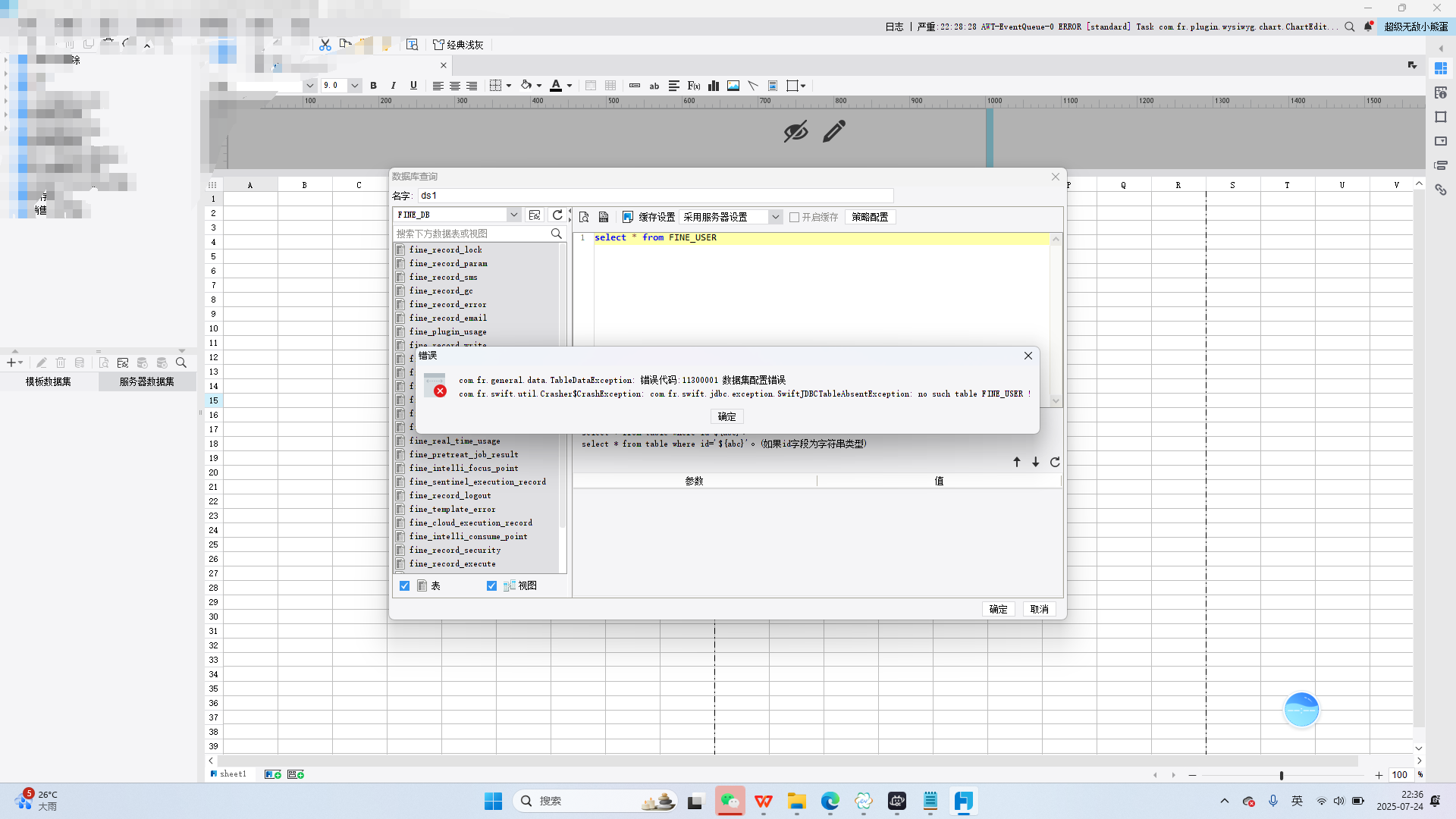Click 确定 at bottom of query dialog
This screenshot has width=1456, height=819.
tap(998, 609)
